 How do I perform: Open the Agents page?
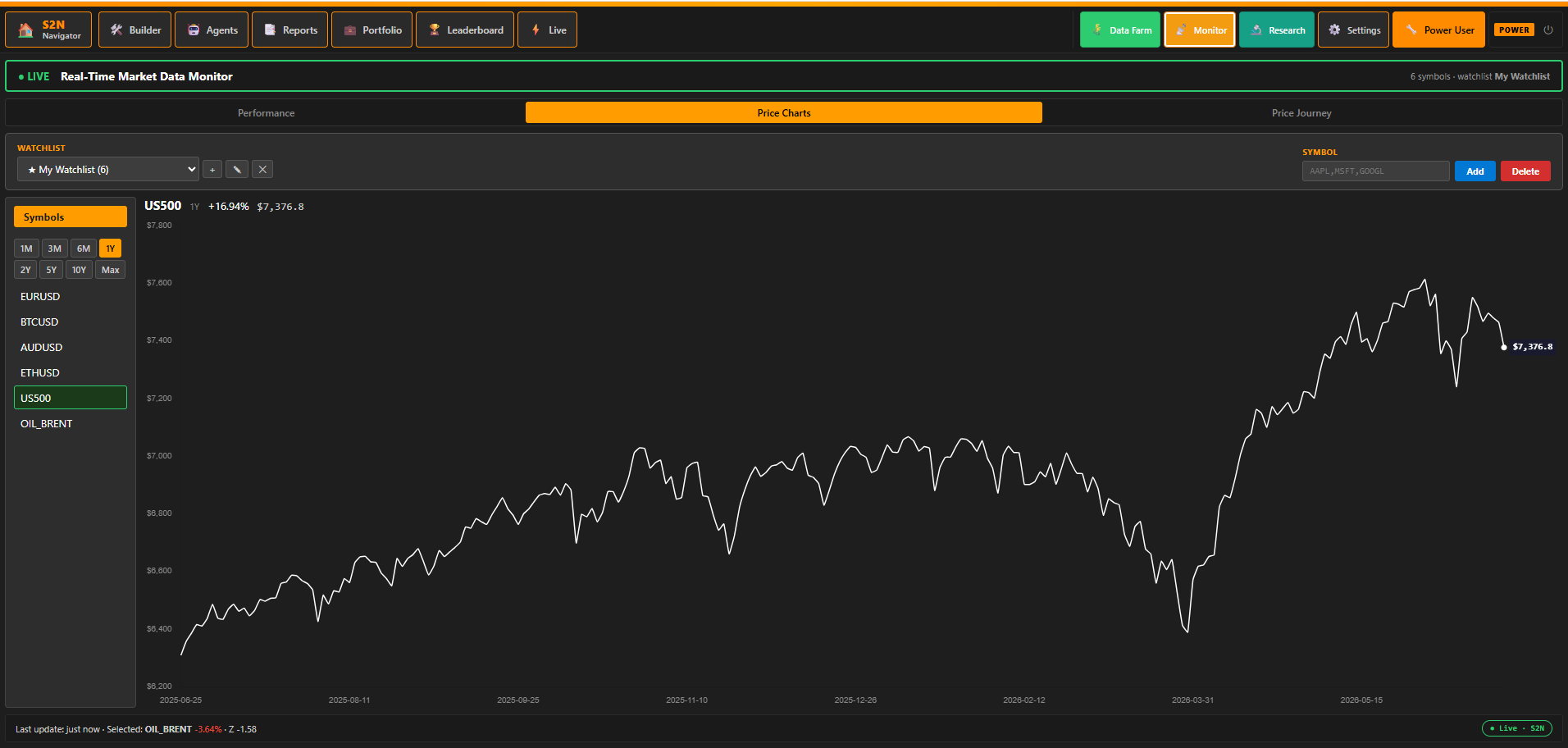(212, 30)
